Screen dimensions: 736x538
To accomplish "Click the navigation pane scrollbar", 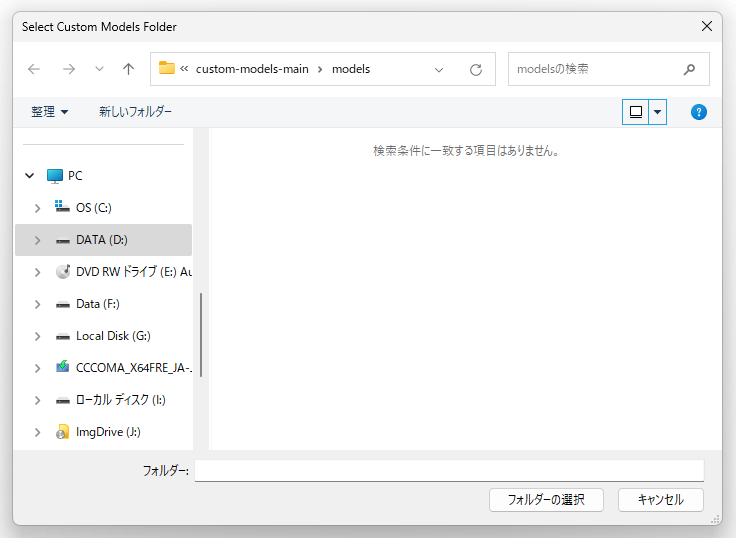I will 201,335.
